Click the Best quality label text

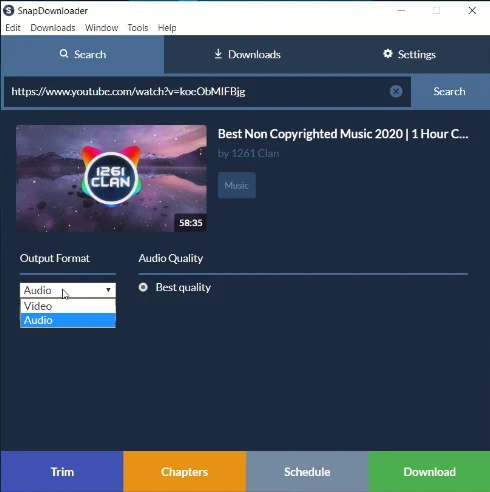[x=183, y=287]
